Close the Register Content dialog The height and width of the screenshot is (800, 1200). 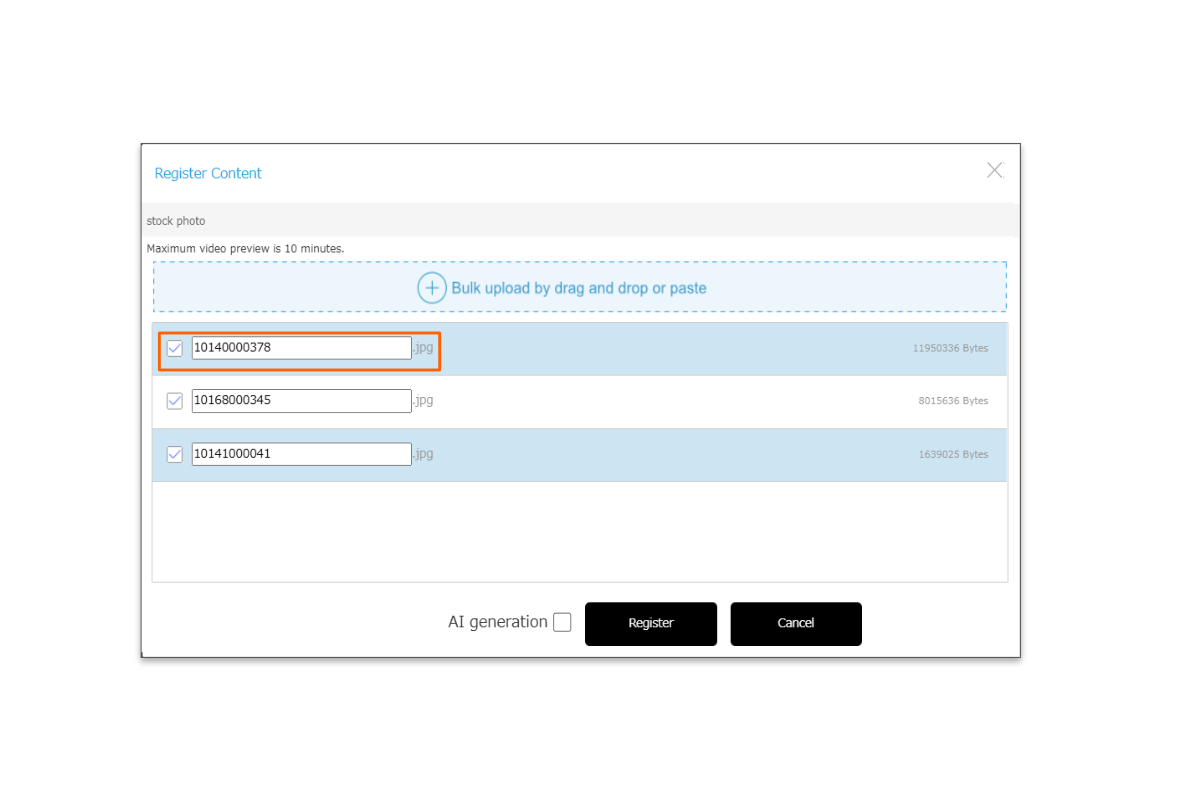pyautogui.click(x=994, y=170)
